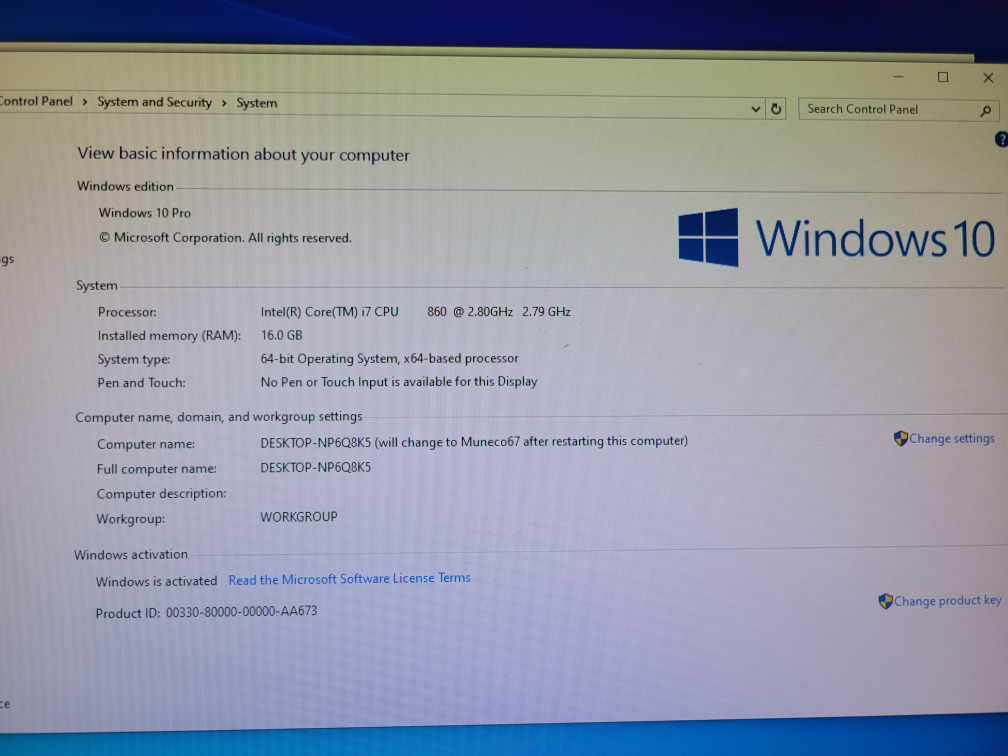Open the chevron after Control Panel breadcrumb

click(84, 102)
